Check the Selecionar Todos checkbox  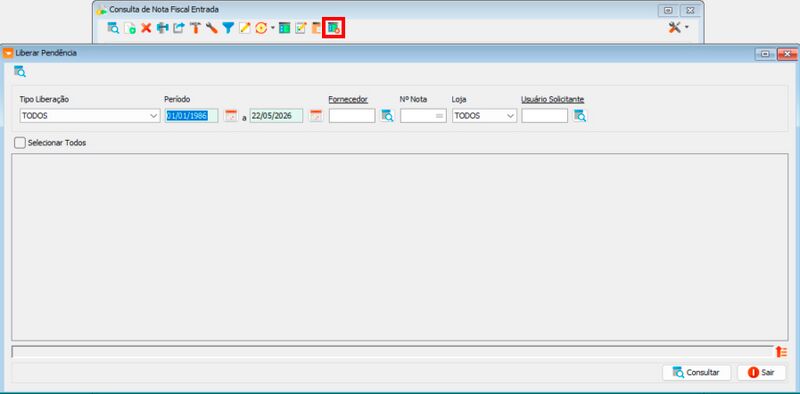click(20, 143)
